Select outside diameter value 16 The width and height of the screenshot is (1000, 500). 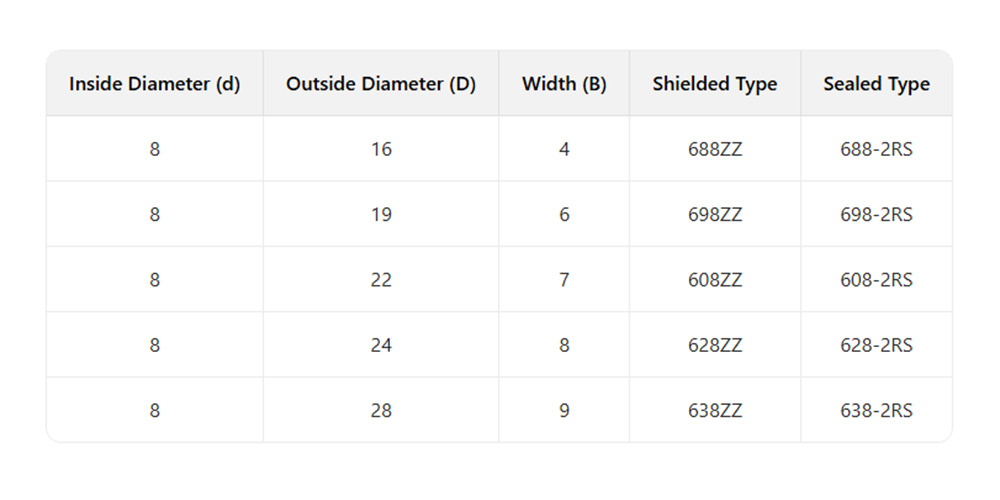click(381, 150)
